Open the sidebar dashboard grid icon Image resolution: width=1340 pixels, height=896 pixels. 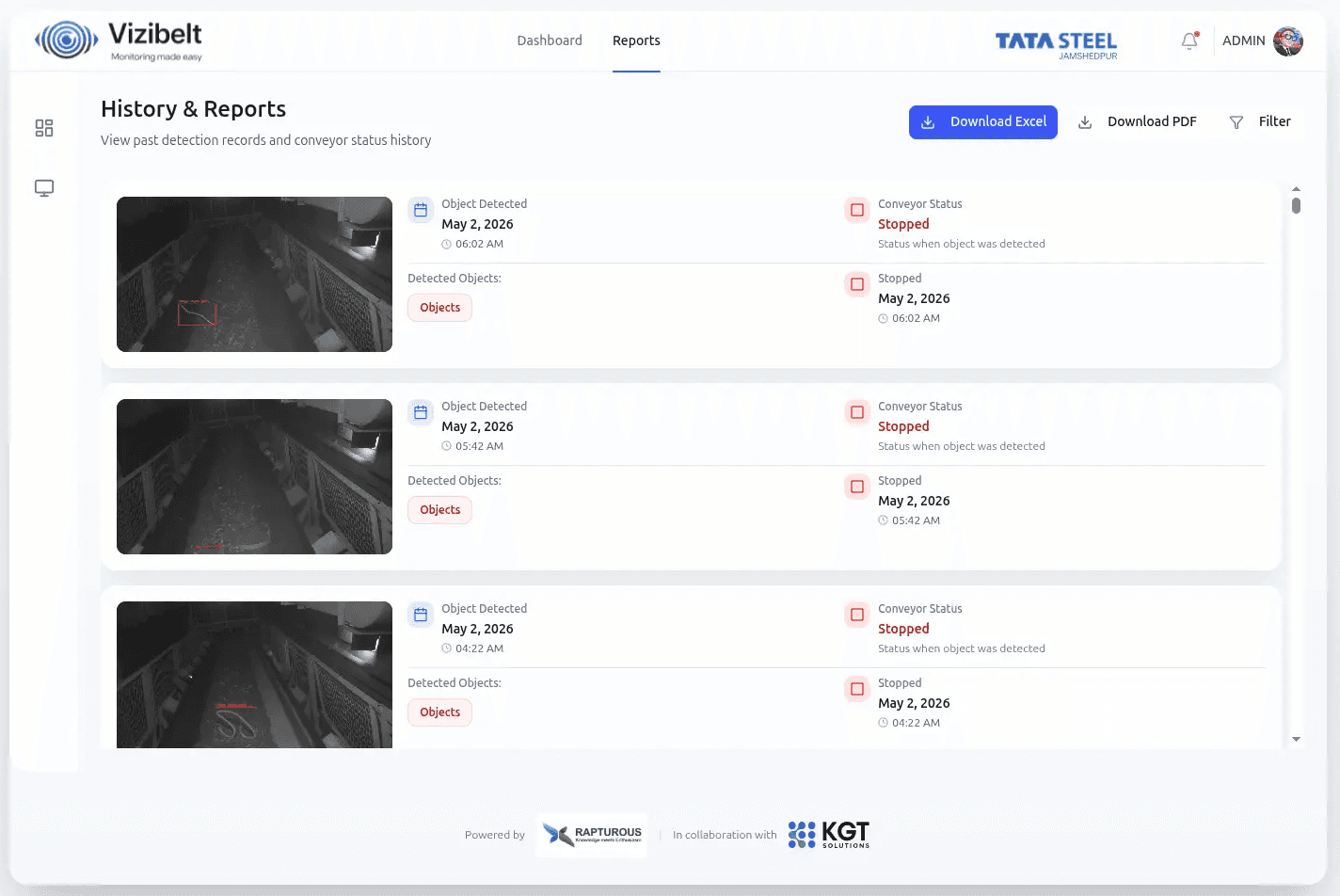(44, 128)
